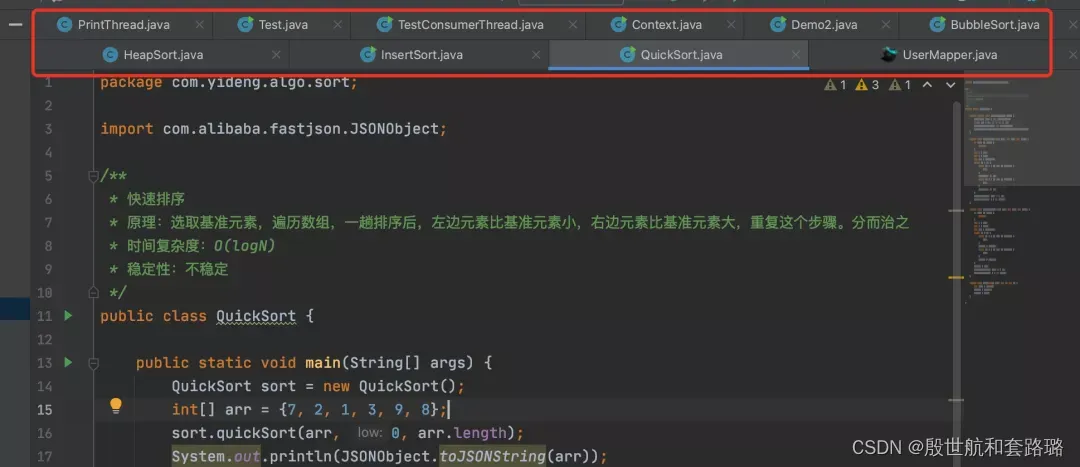Switch to the Context.java tab
Viewport: 1080px width, 467px height.
click(667, 25)
